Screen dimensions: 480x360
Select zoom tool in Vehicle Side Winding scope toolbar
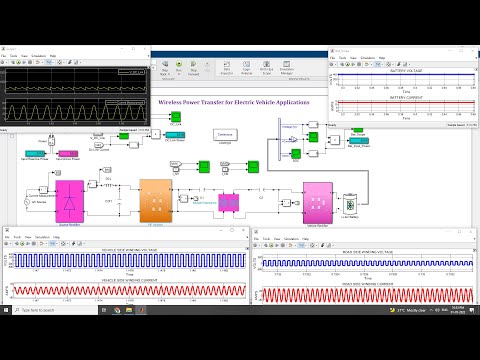52,244
